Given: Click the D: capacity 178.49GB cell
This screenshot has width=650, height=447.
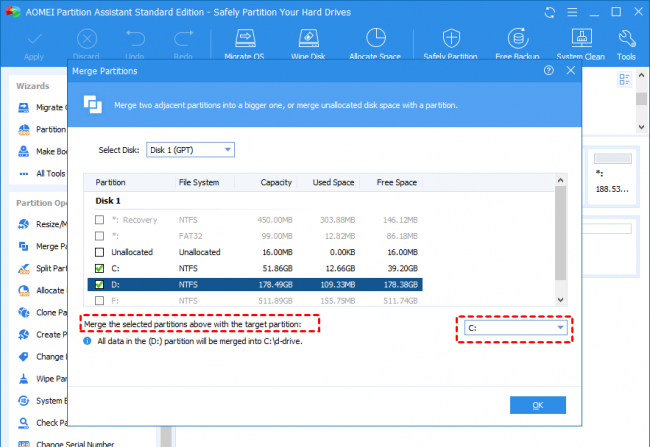Looking at the screenshot, I should click(275, 284).
